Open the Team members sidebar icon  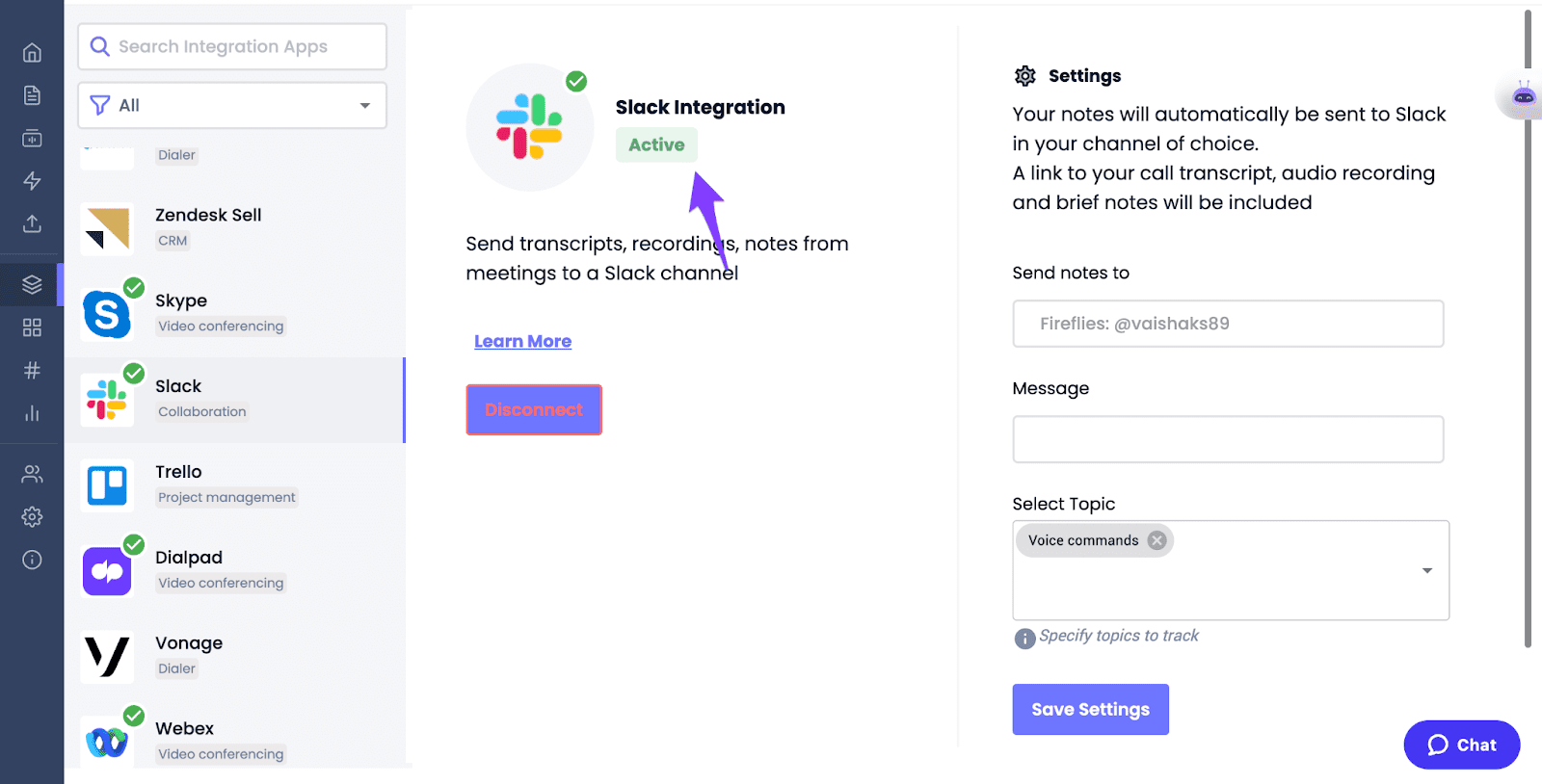pos(32,473)
